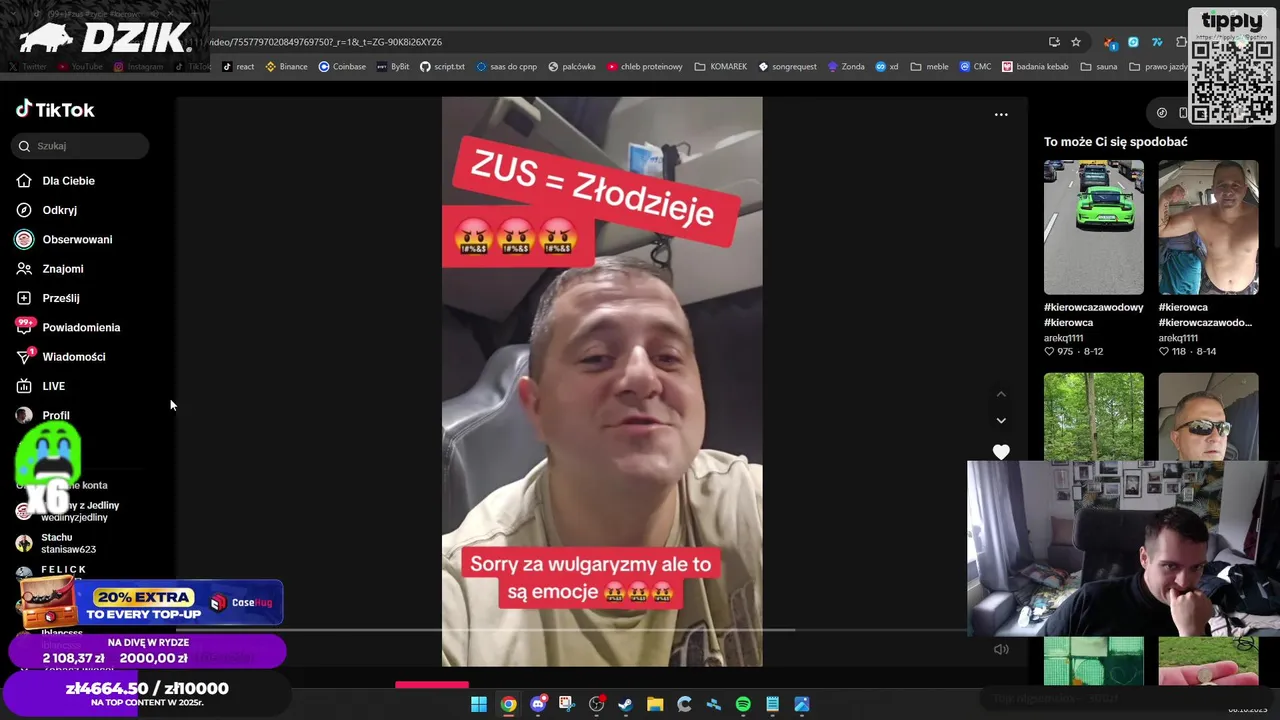This screenshot has width=1280, height=720.
Task: Open arekq1111 profile under Porsche video
Action: point(1064,338)
